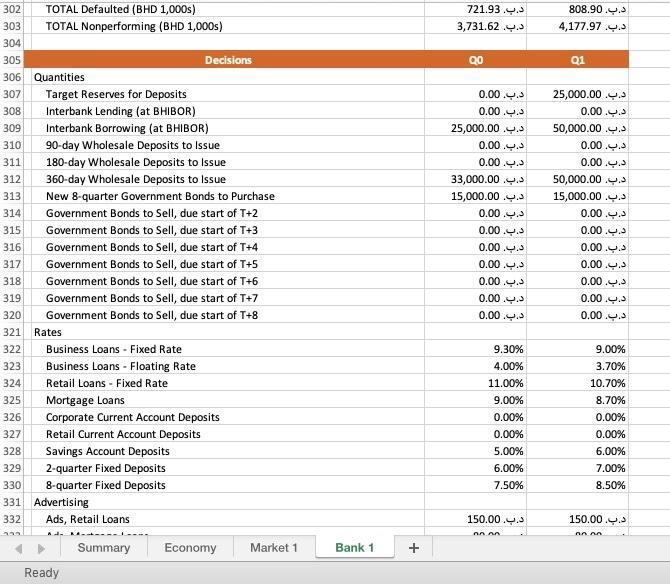Select Q1 Mortgage Loans rate 8.70%
Image resolution: width=670 pixels, height=584 pixels.
578,400
